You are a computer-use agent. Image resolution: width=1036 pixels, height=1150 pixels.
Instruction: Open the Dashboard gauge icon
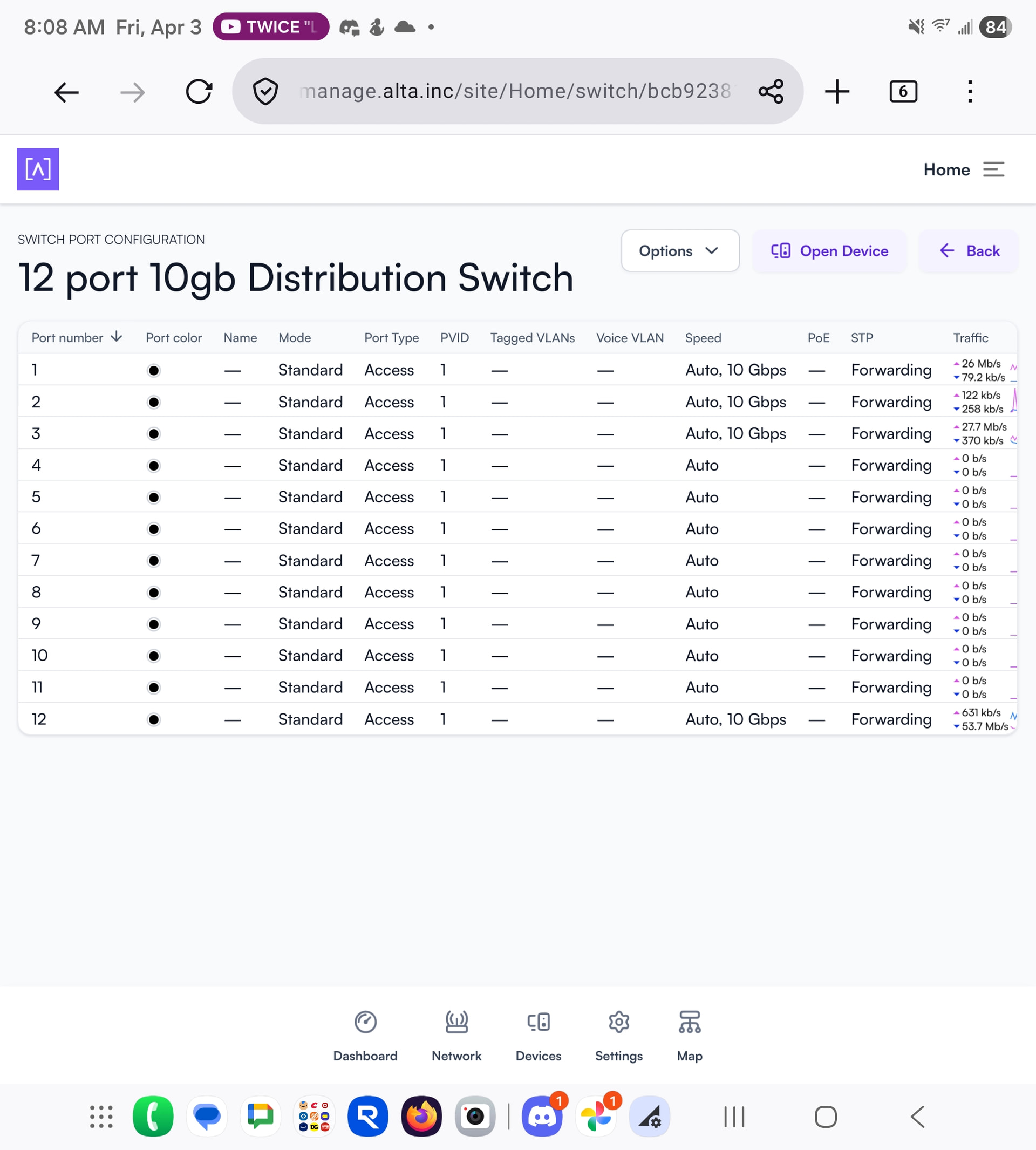coord(365,1022)
